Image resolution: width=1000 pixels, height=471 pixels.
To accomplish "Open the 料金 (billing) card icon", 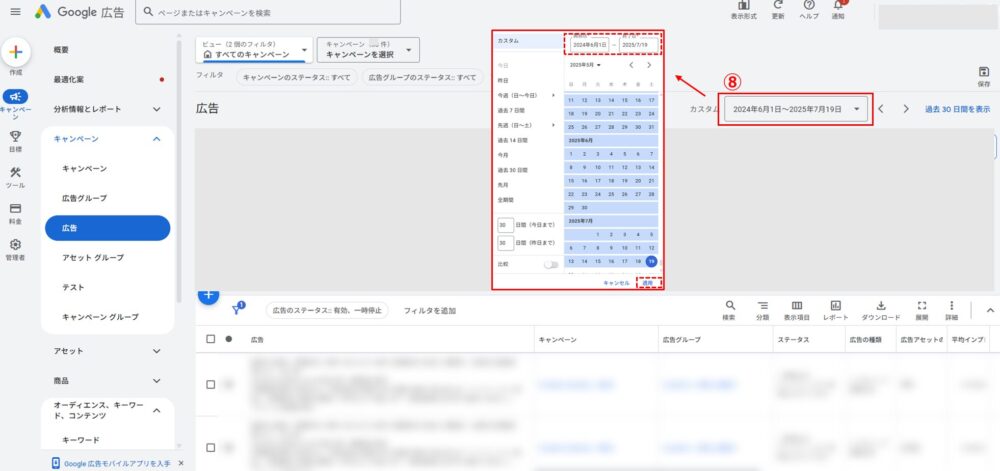I will pyautogui.click(x=15, y=209).
